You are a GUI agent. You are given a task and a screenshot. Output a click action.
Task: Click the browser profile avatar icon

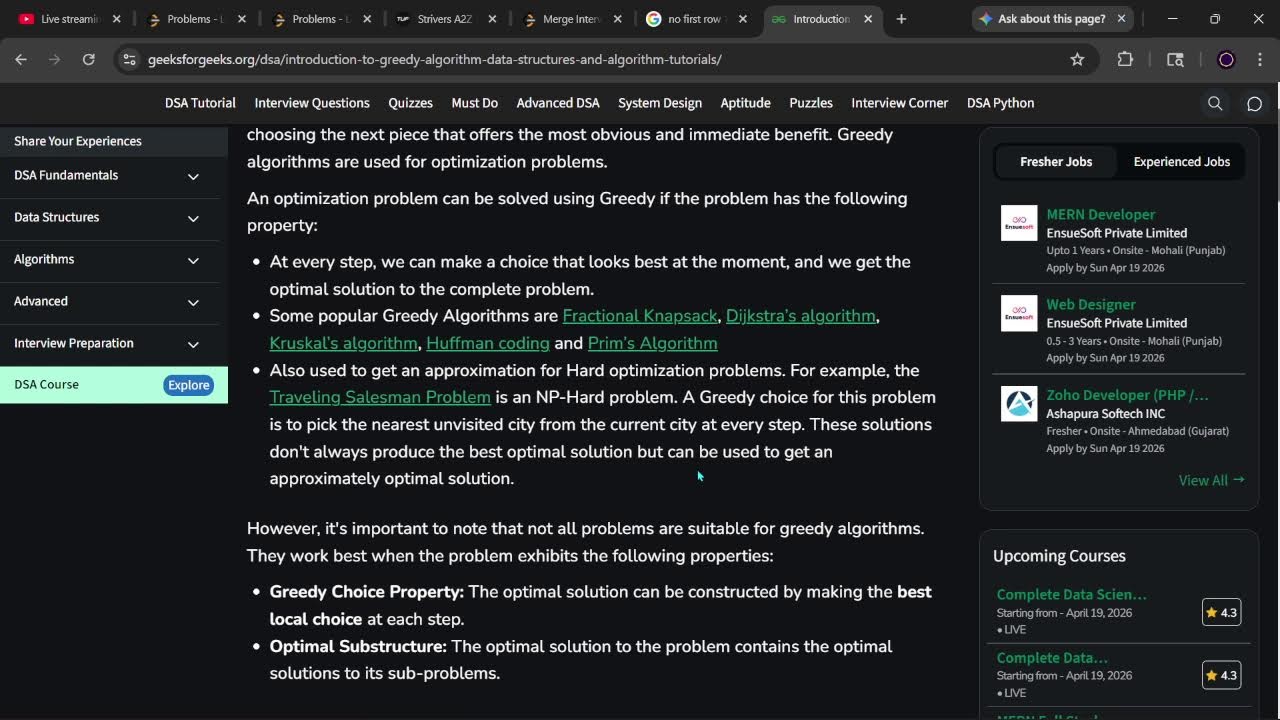tap(1226, 60)
